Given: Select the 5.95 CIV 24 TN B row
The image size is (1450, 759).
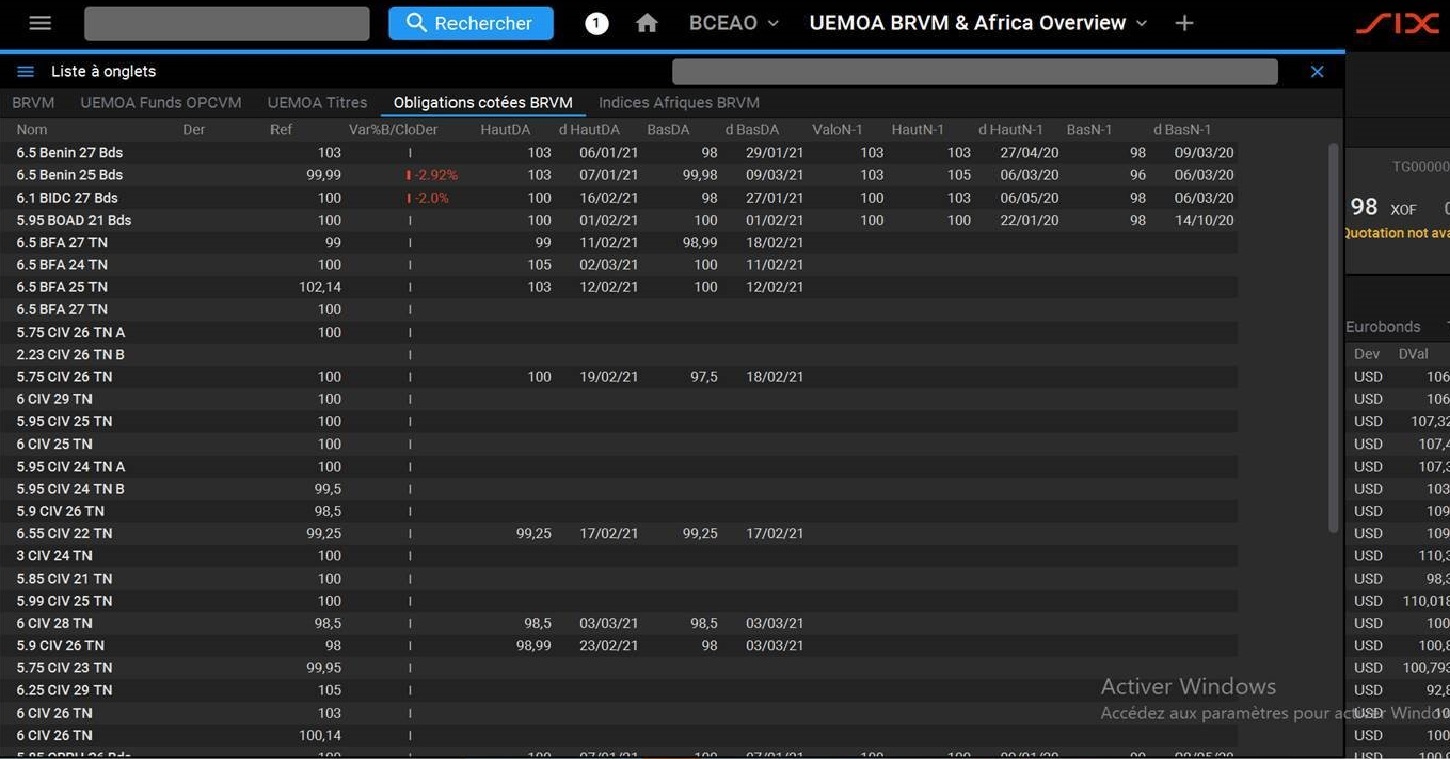Looking at the screenshot, I should click(619, 489).
